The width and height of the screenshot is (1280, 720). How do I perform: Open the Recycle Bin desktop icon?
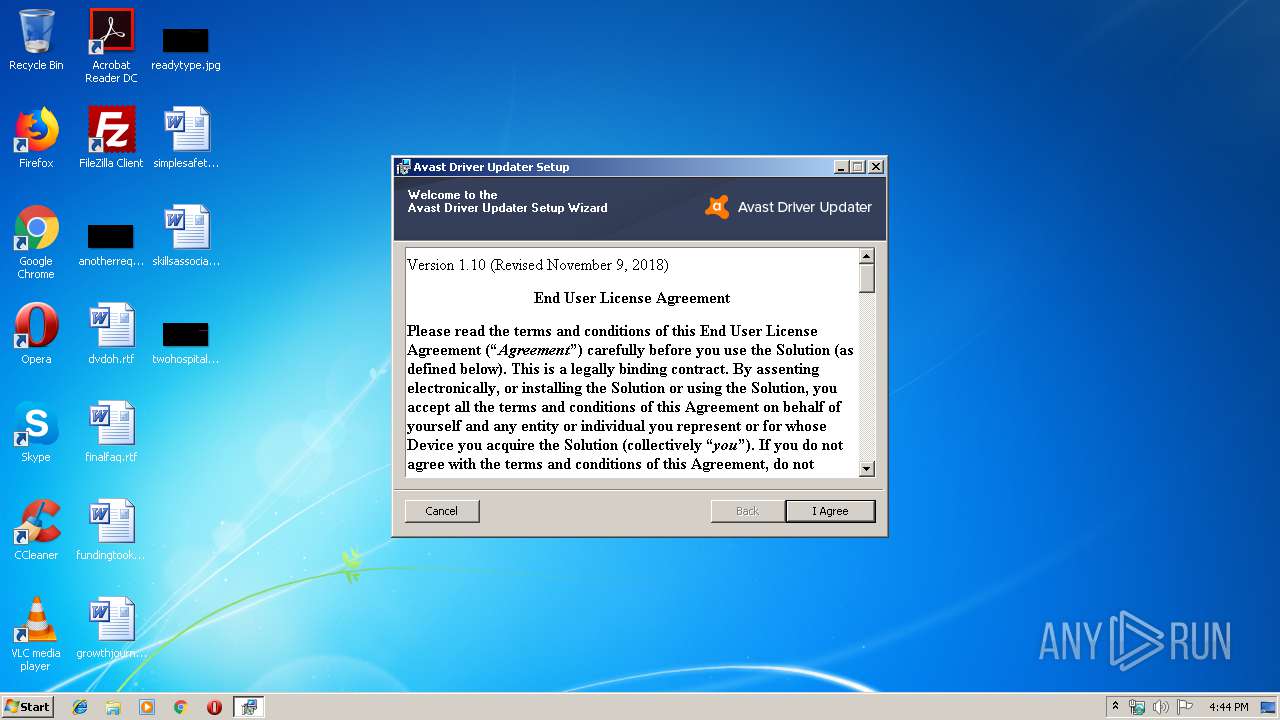click(x=36, y=40)
